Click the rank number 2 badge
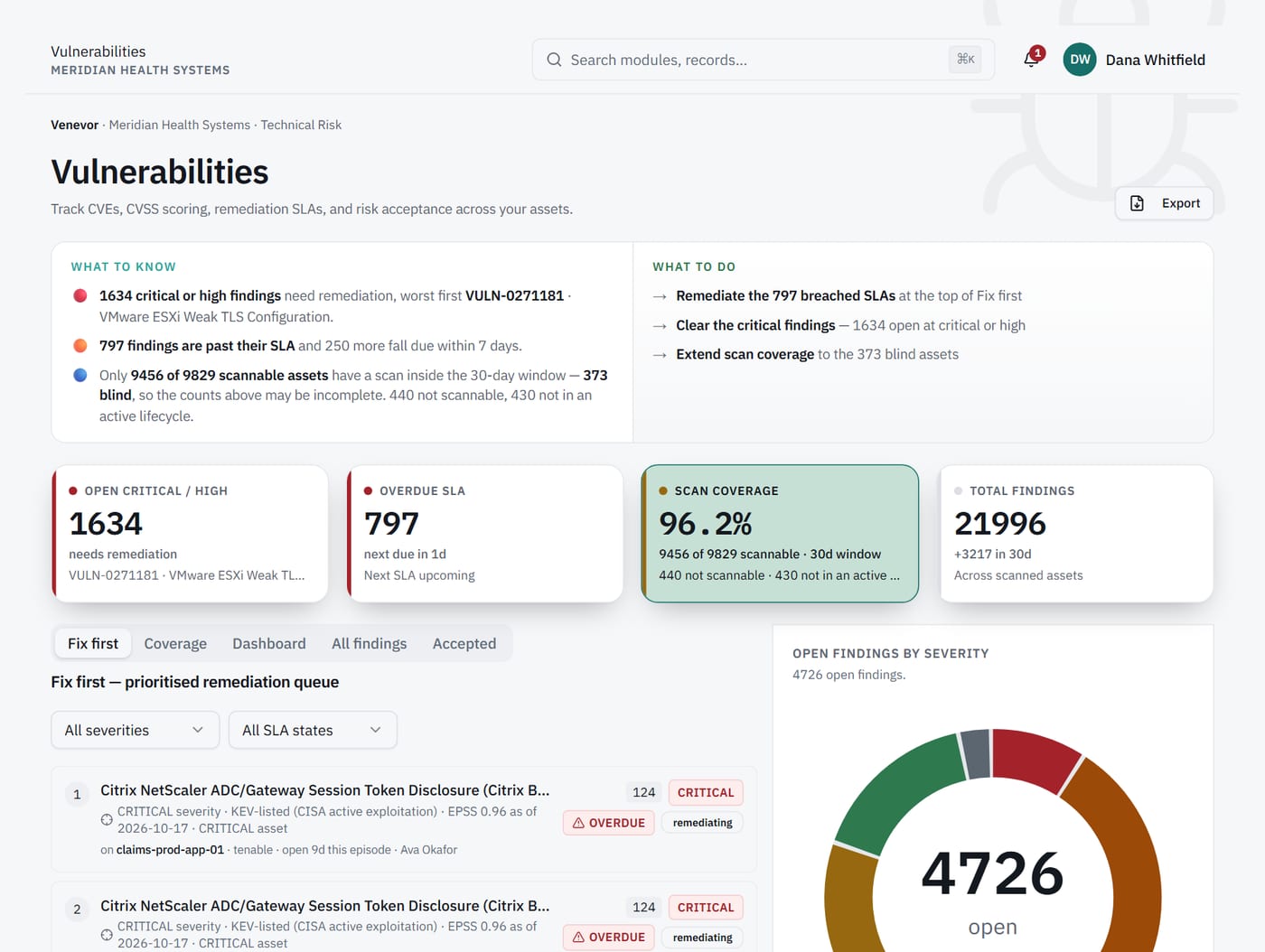Image resolution: width=1265 pixels, height=952 pixels. point(77,909)
